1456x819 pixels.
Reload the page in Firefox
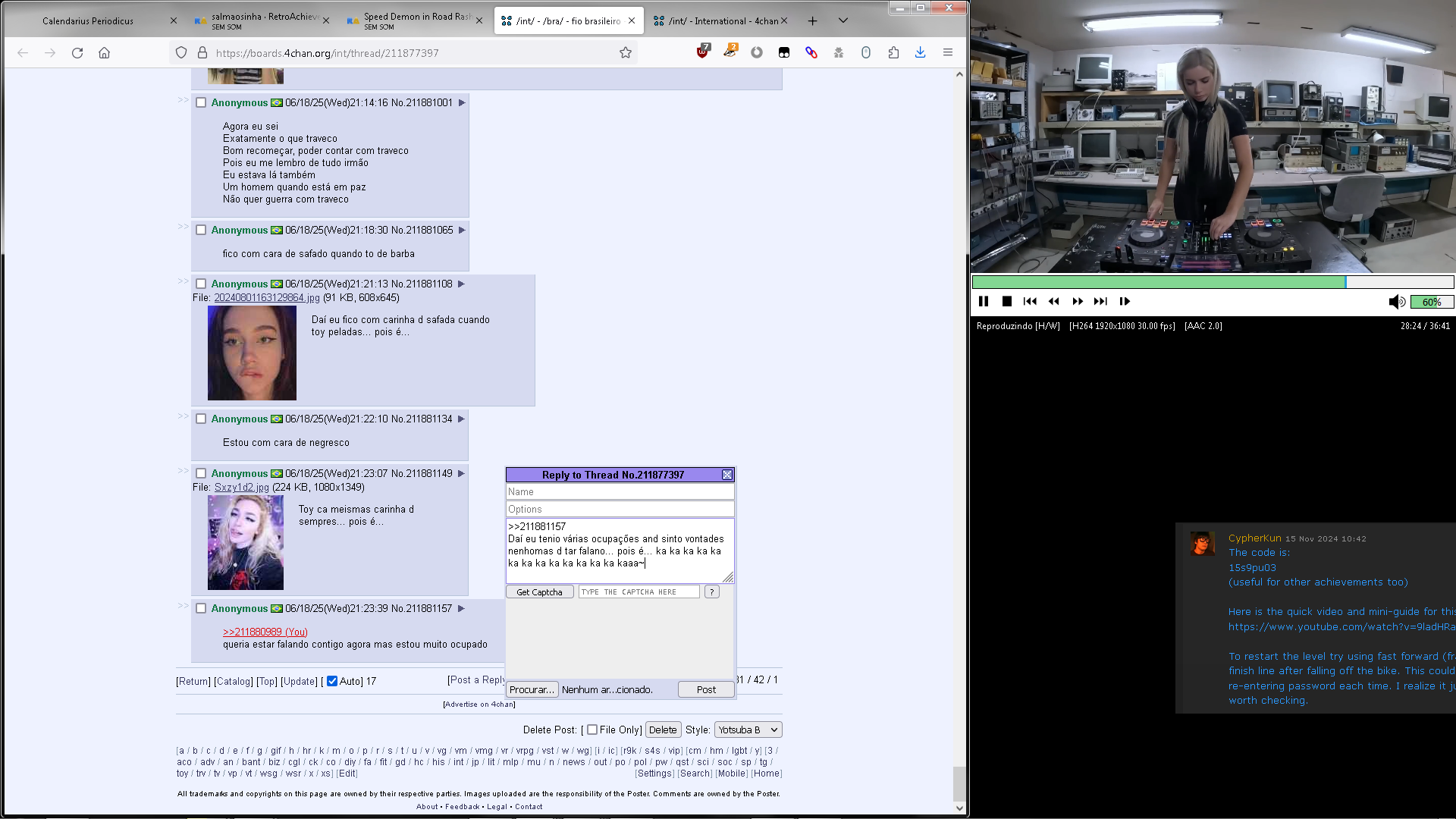click(x=77, y=53)
